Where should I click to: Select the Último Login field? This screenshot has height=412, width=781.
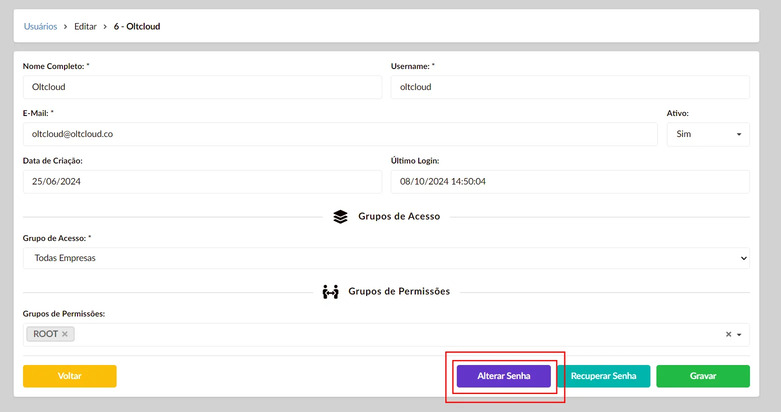pos(569,182)
